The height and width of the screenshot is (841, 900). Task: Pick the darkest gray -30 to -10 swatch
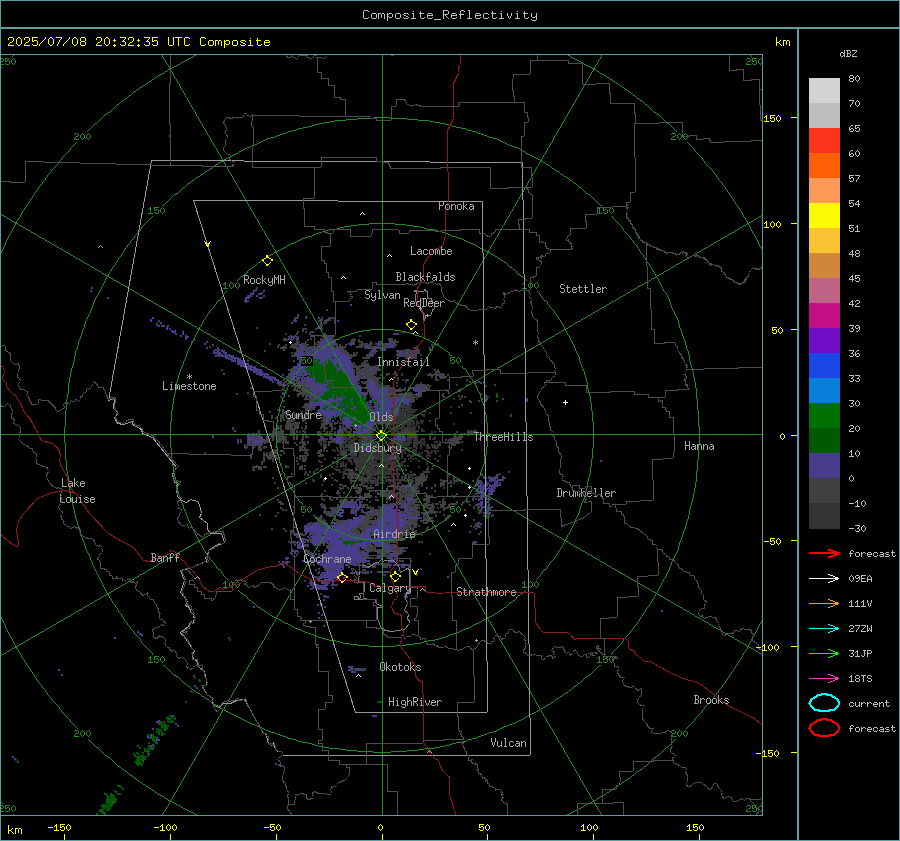[824, 516]
